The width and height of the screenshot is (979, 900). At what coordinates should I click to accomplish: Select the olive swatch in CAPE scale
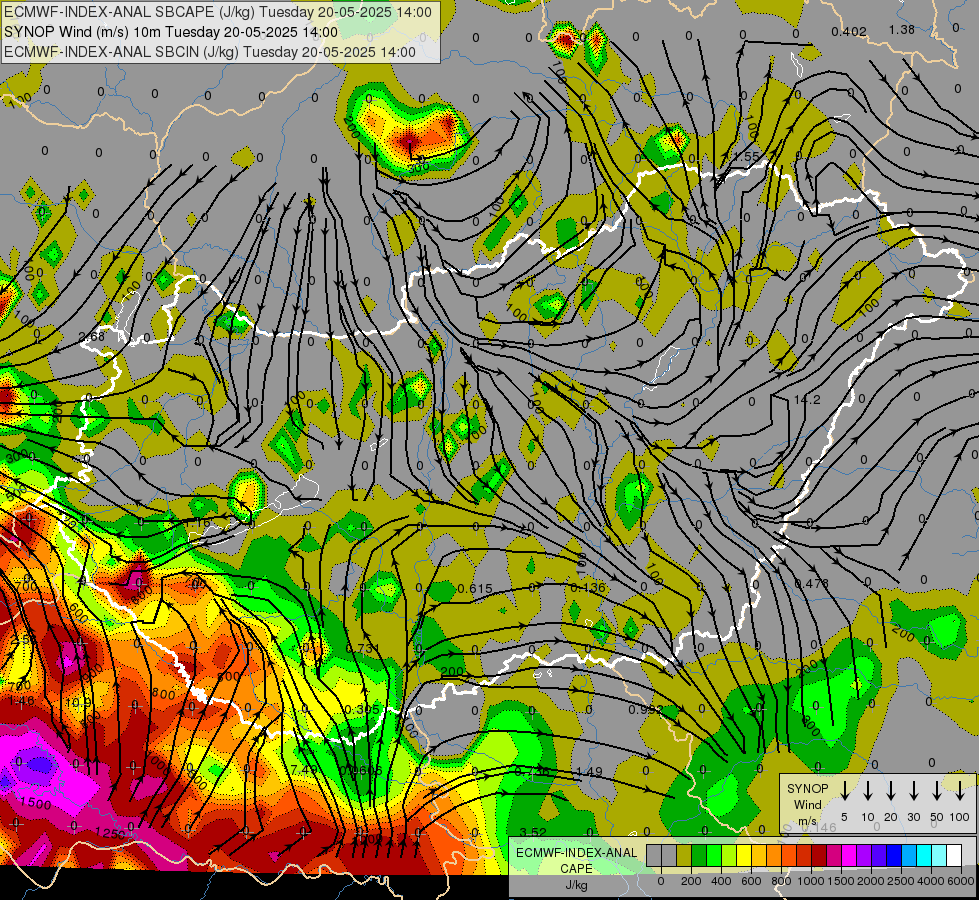point(684,855)
